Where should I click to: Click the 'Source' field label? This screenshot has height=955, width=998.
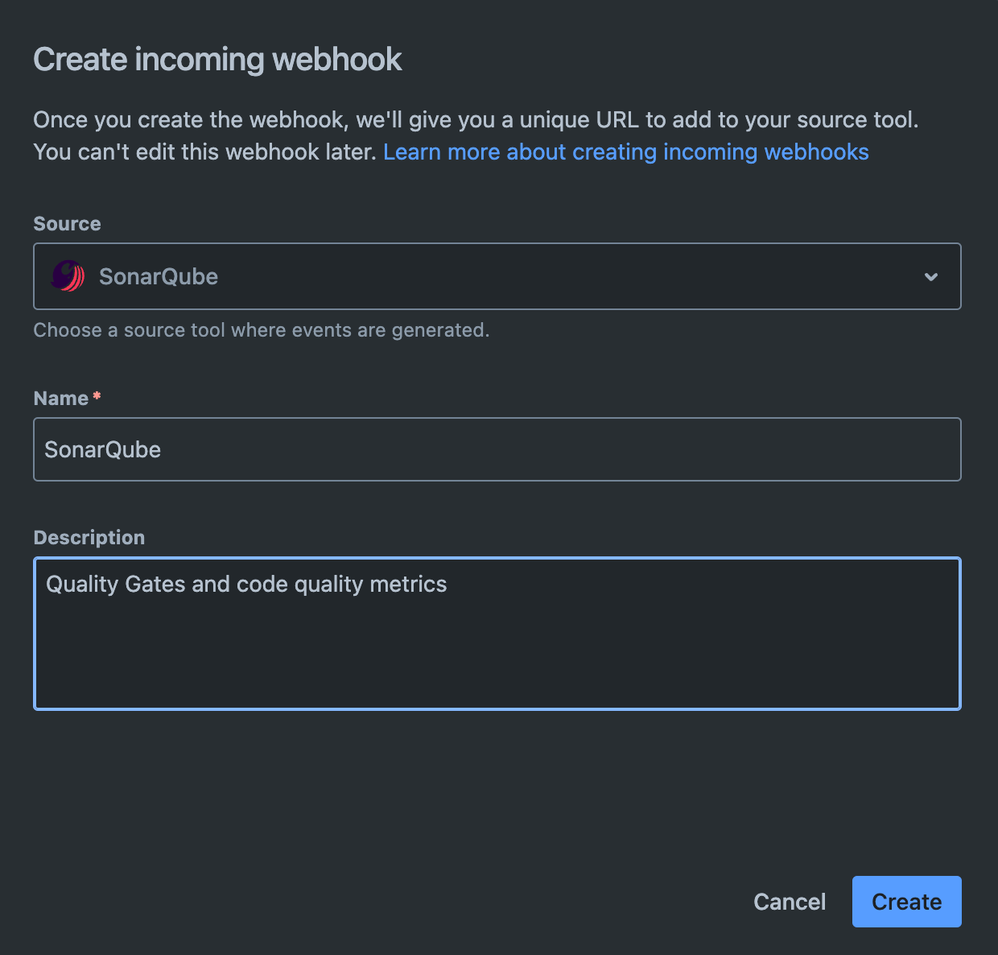(67, 224)
